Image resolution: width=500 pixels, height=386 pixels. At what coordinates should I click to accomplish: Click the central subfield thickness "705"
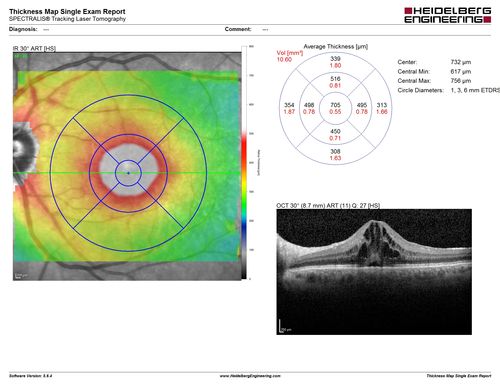point(335,105)
